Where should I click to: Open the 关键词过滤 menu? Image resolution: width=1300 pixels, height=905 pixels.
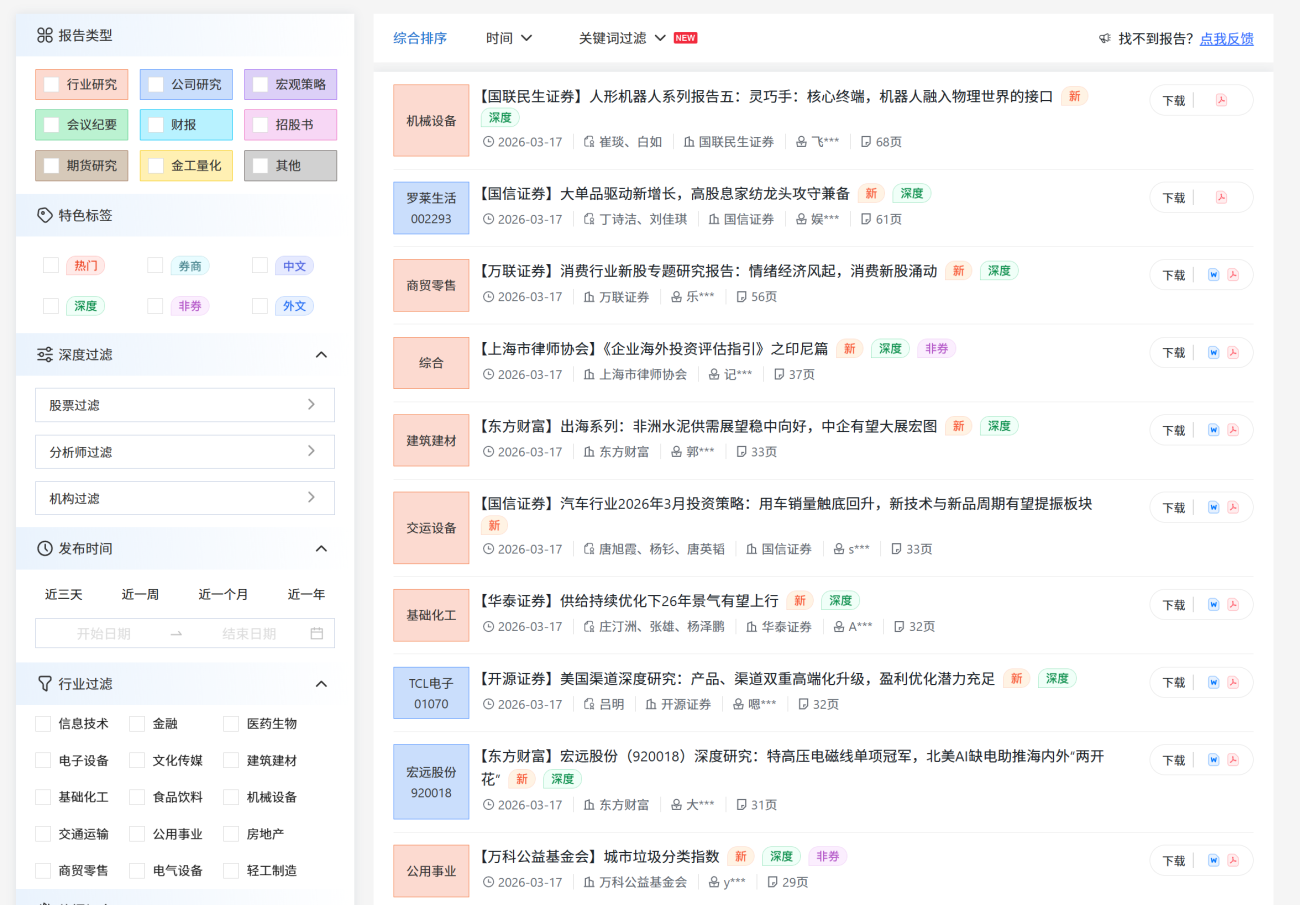(x=622, y=38)
